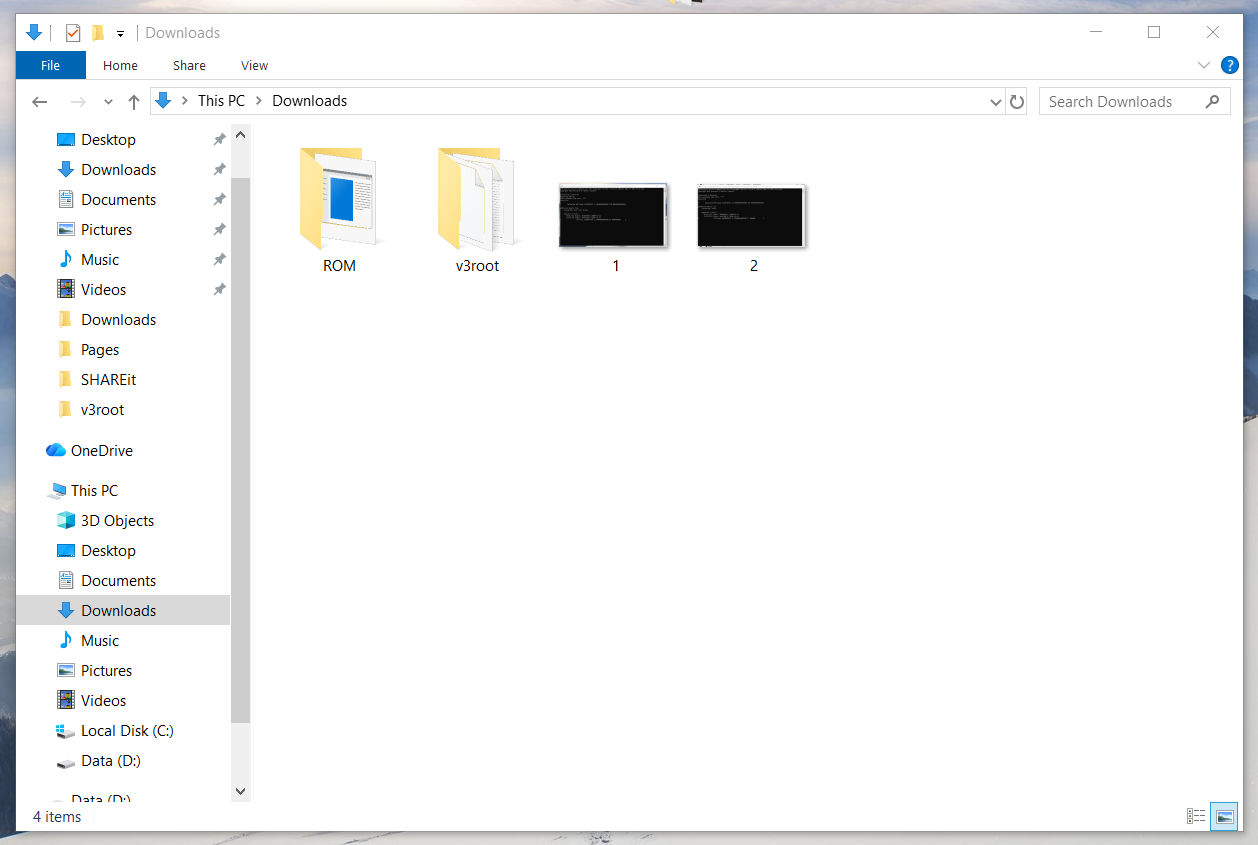Open the Customize Quick Access Toolbar dropdown
This screenshot has height=845, width=1258.
(x=120, y=33)
